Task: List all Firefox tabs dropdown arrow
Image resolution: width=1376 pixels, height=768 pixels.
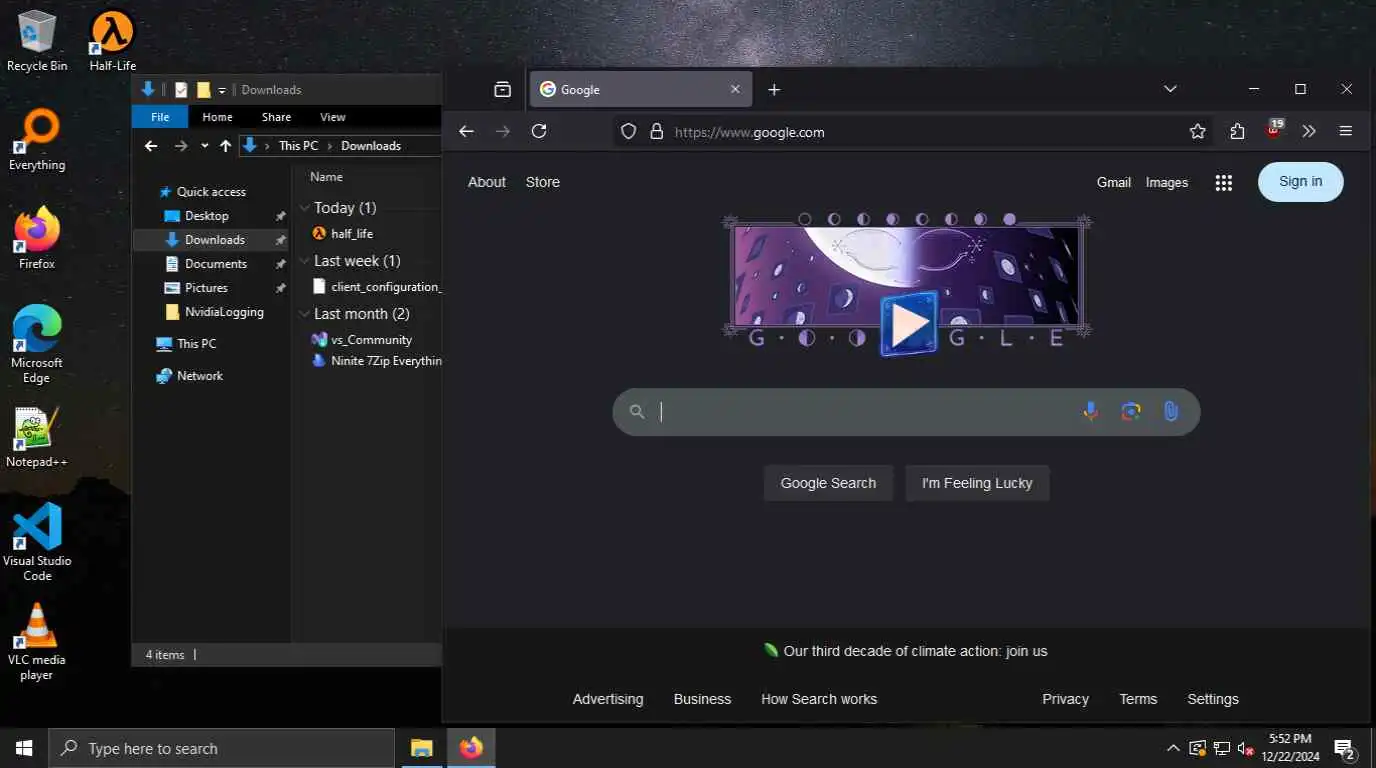Action: [x=1170, y=89]
